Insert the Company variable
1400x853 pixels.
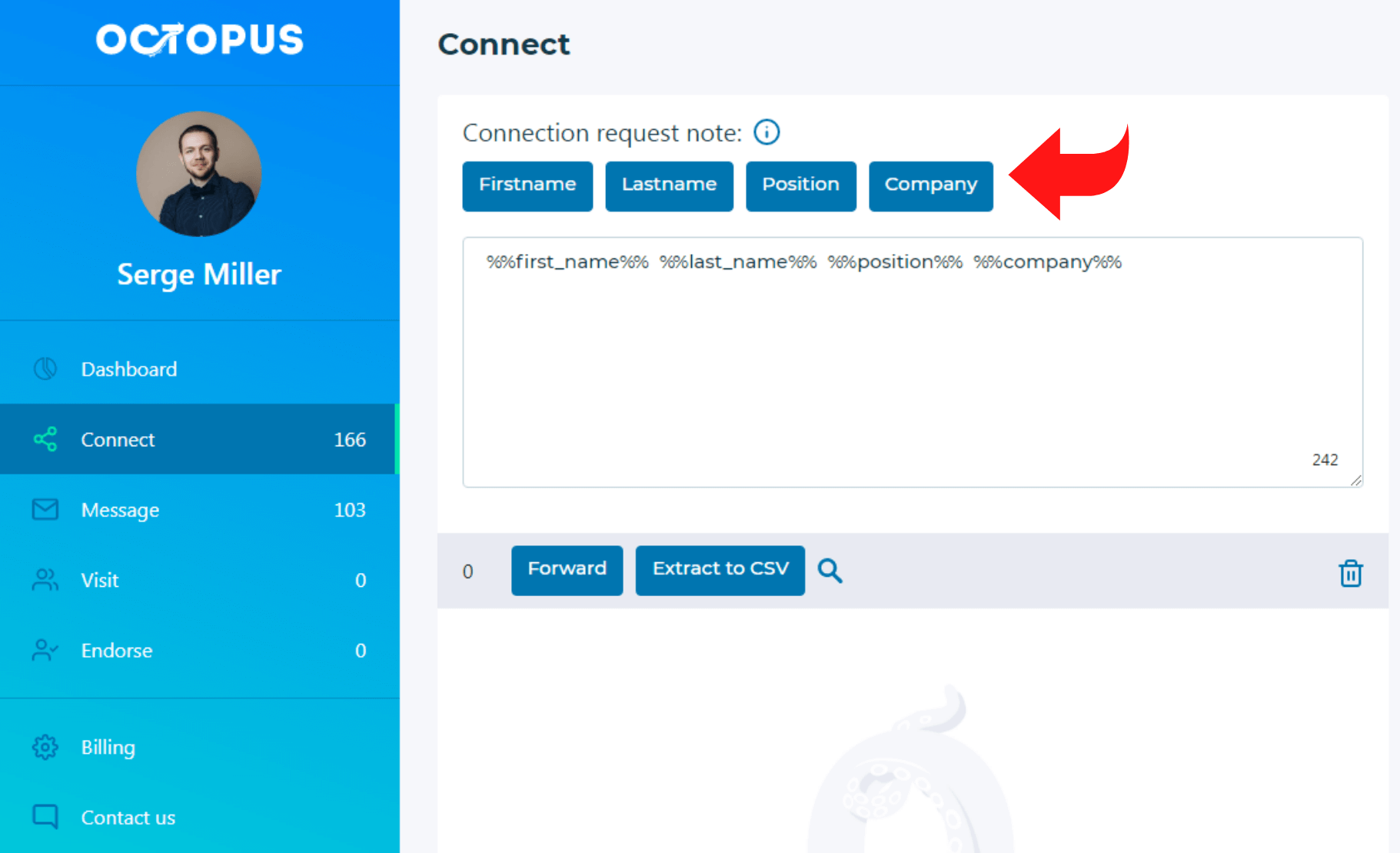tap(931, 185)
